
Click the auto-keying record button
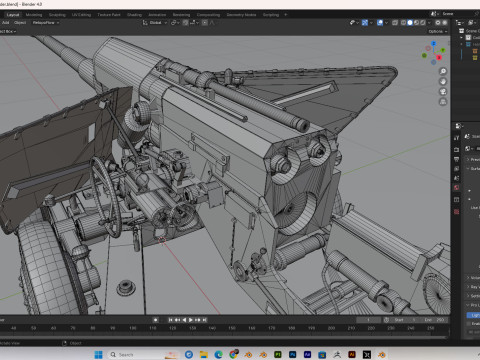click(x=155, y=320)
